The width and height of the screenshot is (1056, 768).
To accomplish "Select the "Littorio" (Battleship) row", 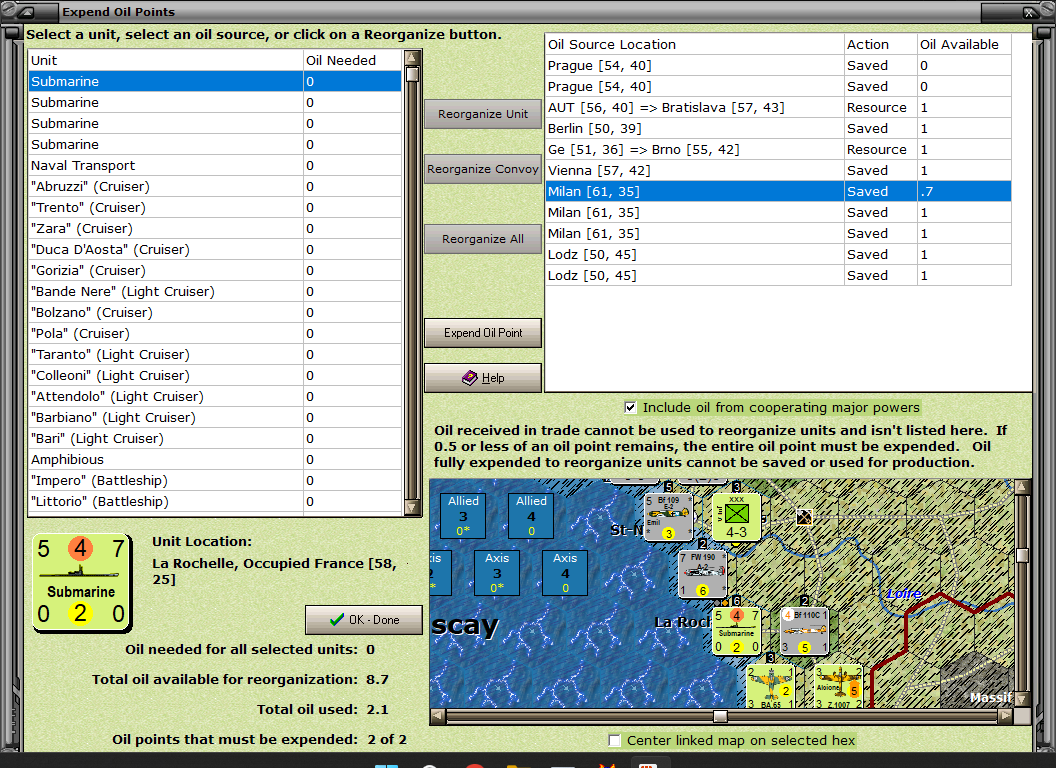I will click(x=215, y=501).
